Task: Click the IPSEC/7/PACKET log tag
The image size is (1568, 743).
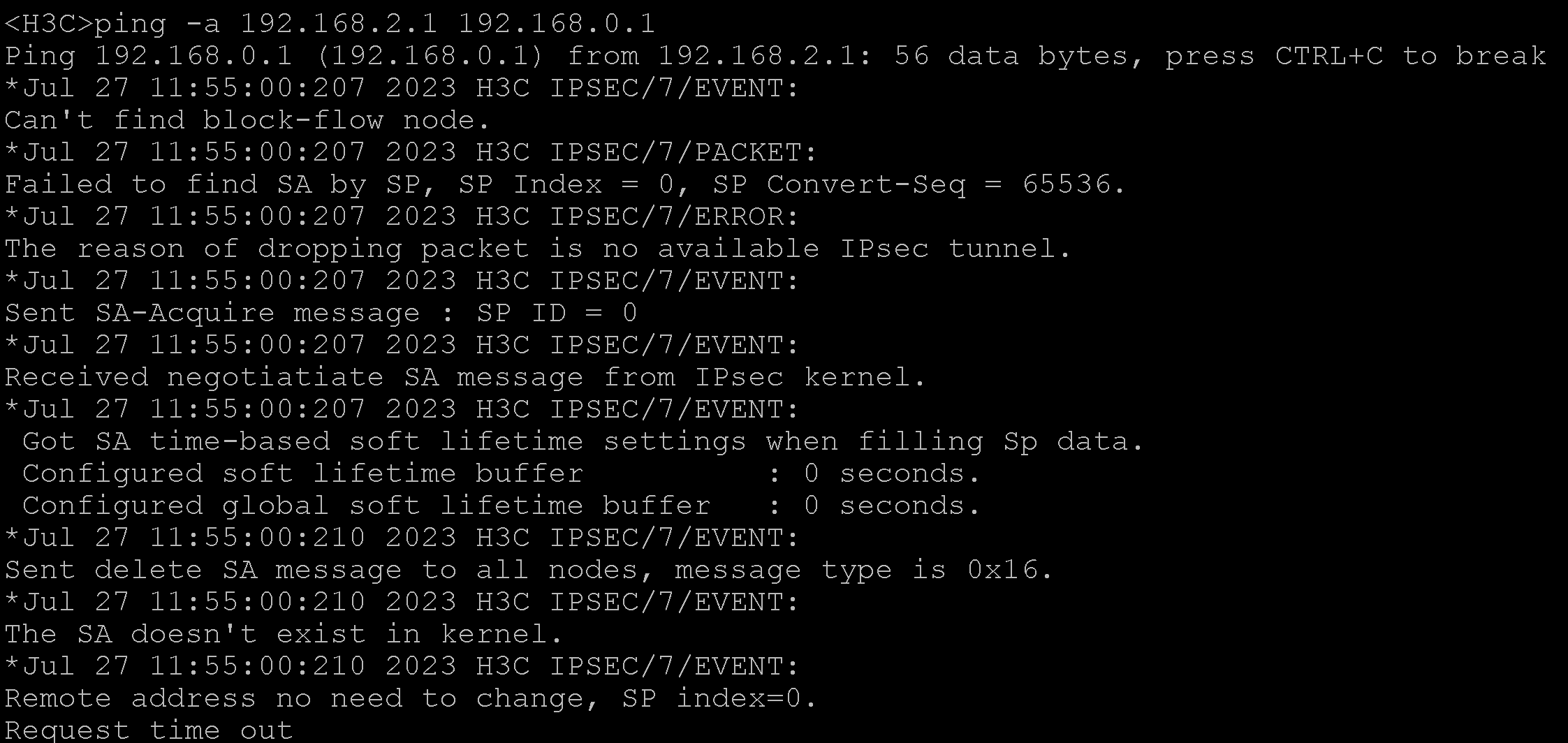Action: click(x=684, y=153)
